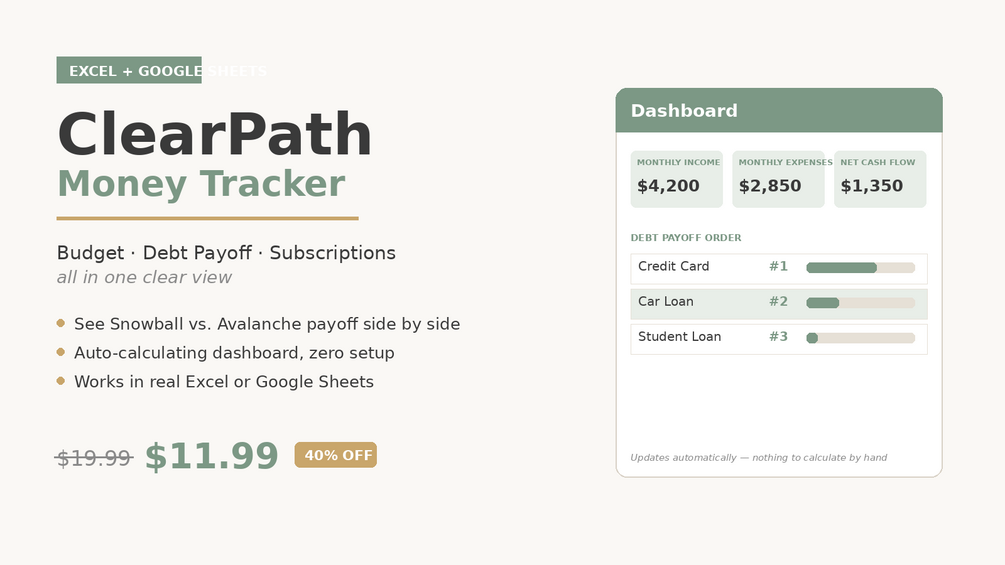The image size is (1005, 565).
Task: Click the ClearPath title text
Action: [x=214, y=134]
